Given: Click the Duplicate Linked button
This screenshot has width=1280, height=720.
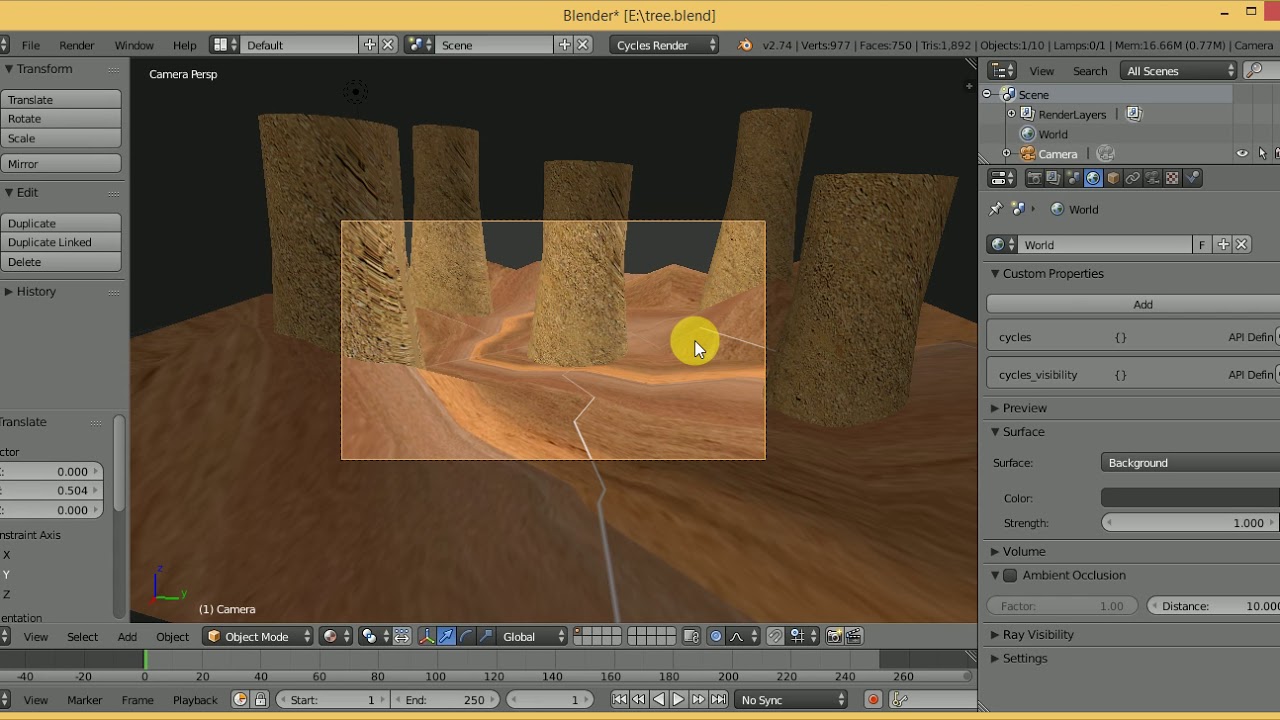Looking at the screenshot, I should pyautogui.click(x=61, y=242).
